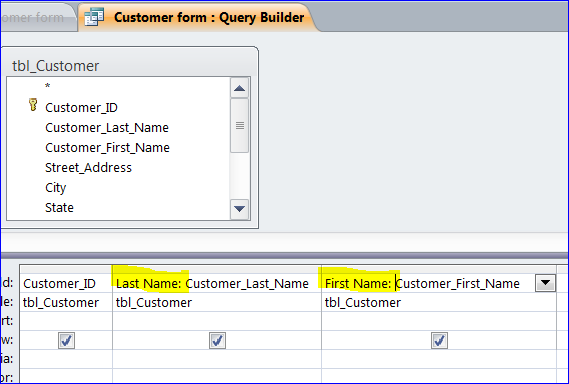Click the Query Builder tab icon
Viewport: 569px width, 384px height.
coord(94,17)
